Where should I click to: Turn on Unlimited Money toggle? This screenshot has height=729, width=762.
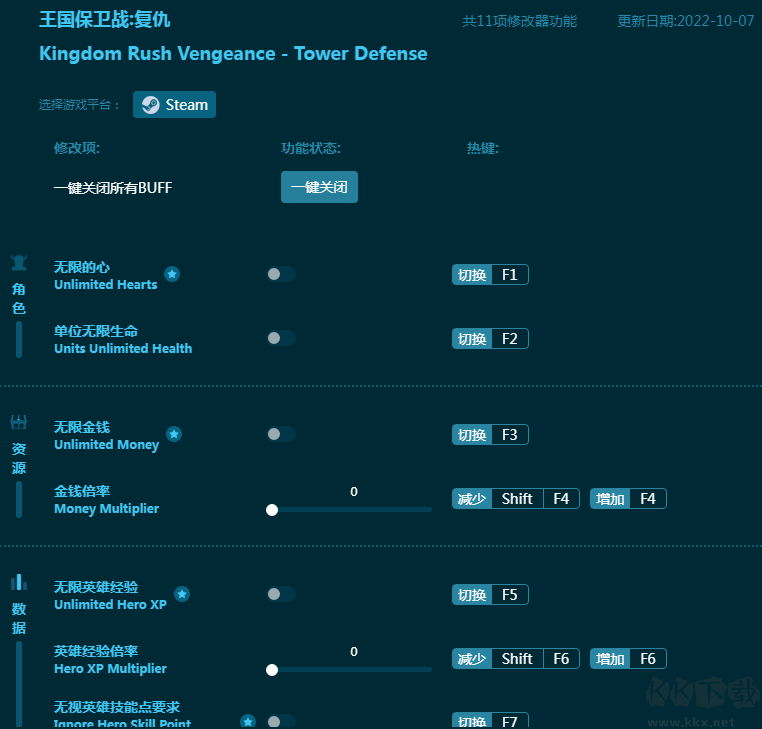coord(281,434)
